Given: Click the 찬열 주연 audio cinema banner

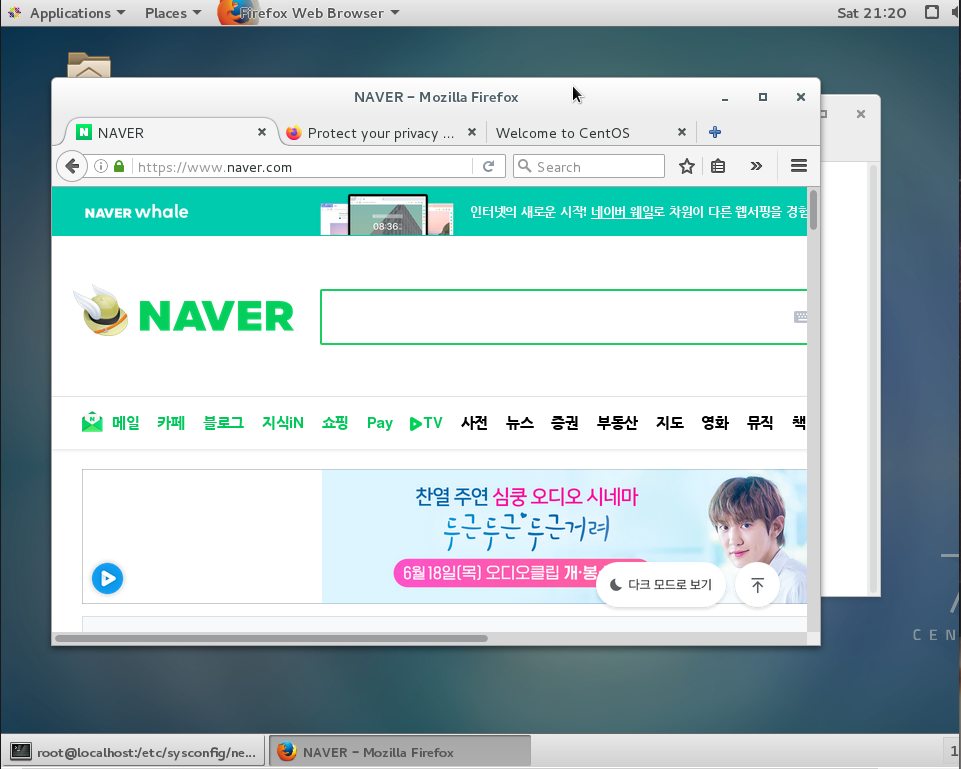Looking at the screenshot, I should 564,536.
